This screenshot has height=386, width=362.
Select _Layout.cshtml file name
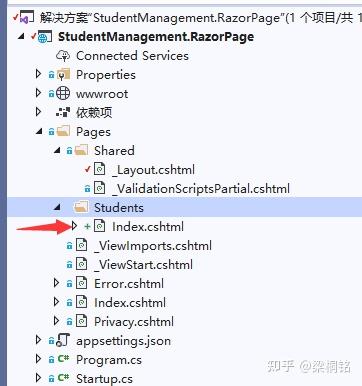[153, 170]
